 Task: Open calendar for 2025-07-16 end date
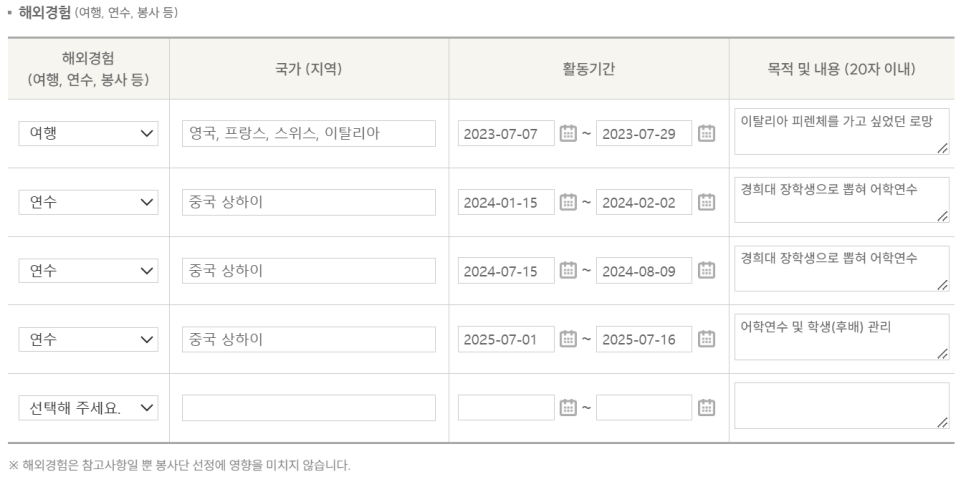click(x=706, y=339)
